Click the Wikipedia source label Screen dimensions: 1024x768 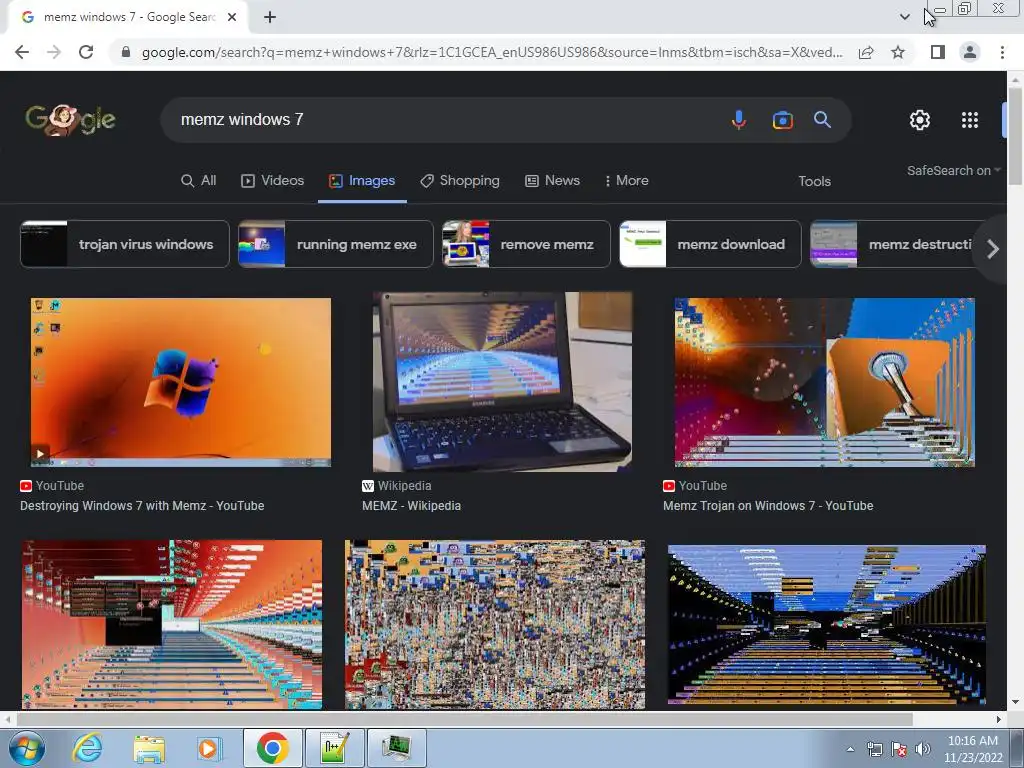pyautogui.click(x=404, y=486)
